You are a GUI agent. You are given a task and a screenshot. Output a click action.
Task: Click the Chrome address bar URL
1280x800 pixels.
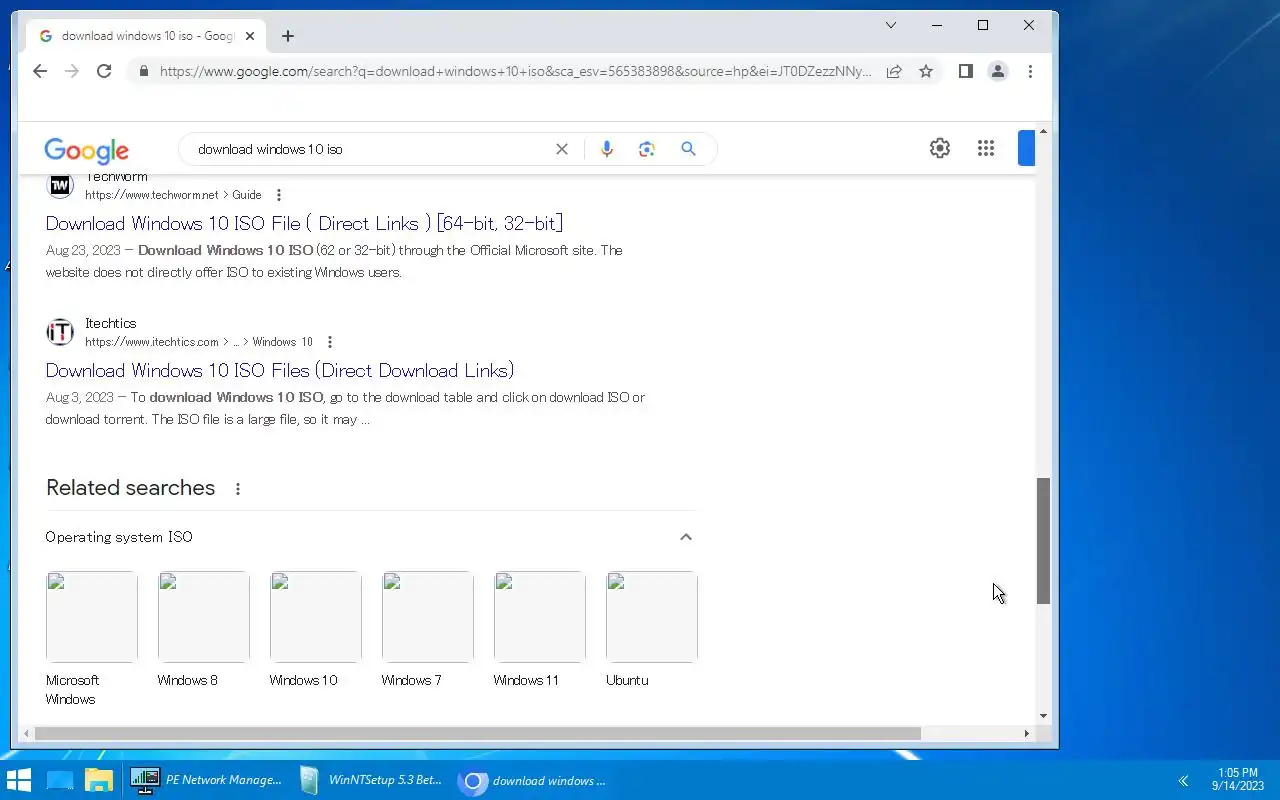515,71
